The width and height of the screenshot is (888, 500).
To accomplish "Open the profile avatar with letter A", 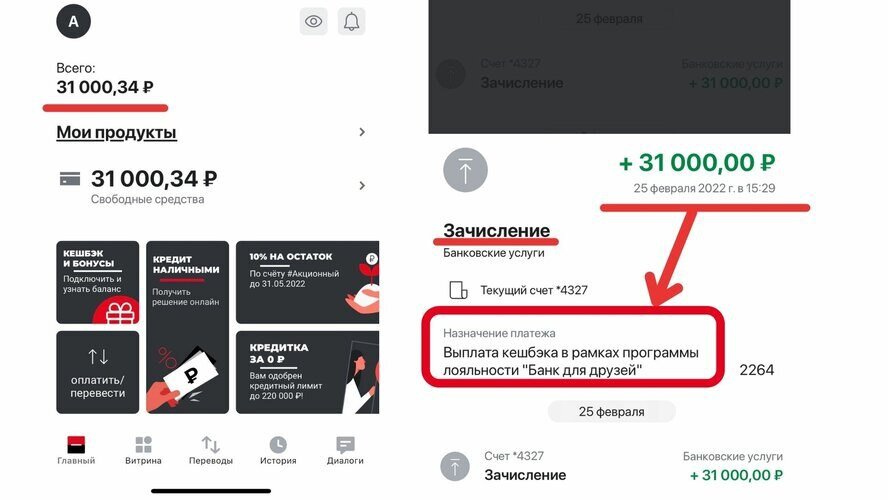I will pos(74,22).
